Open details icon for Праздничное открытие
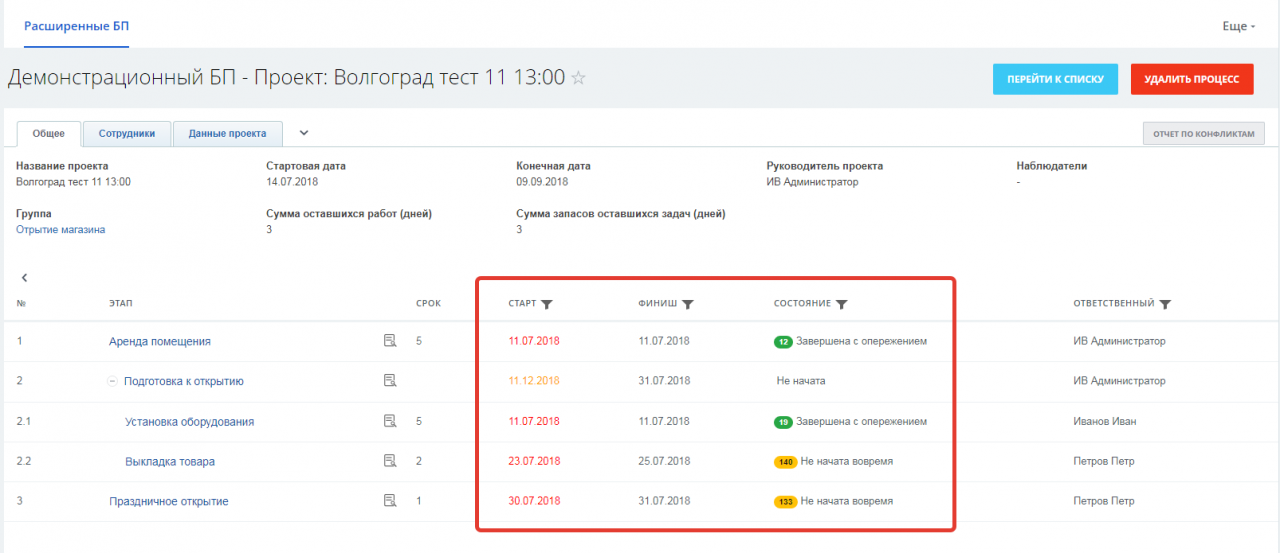The height and width of the screenshot is (553, 1280). 390,500
